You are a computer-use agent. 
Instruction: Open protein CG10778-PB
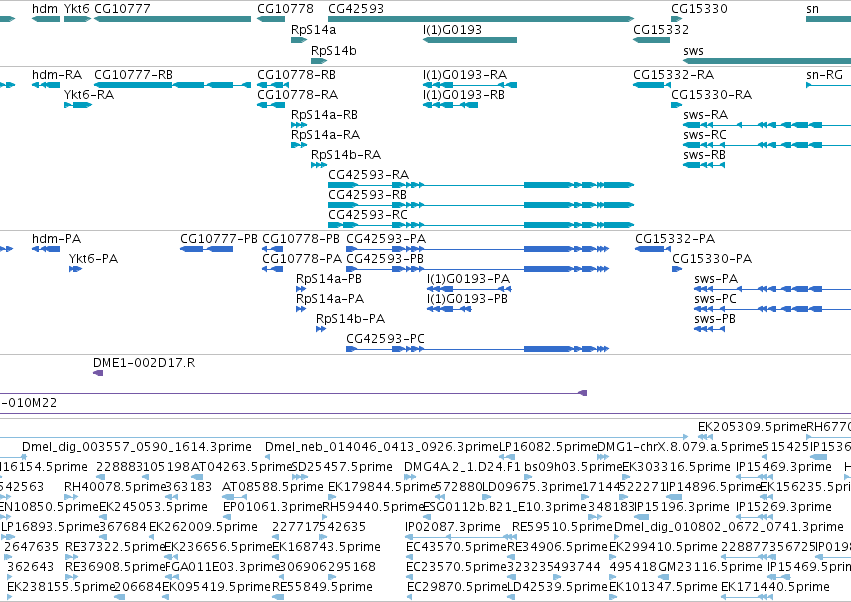(x=301, y=238)
